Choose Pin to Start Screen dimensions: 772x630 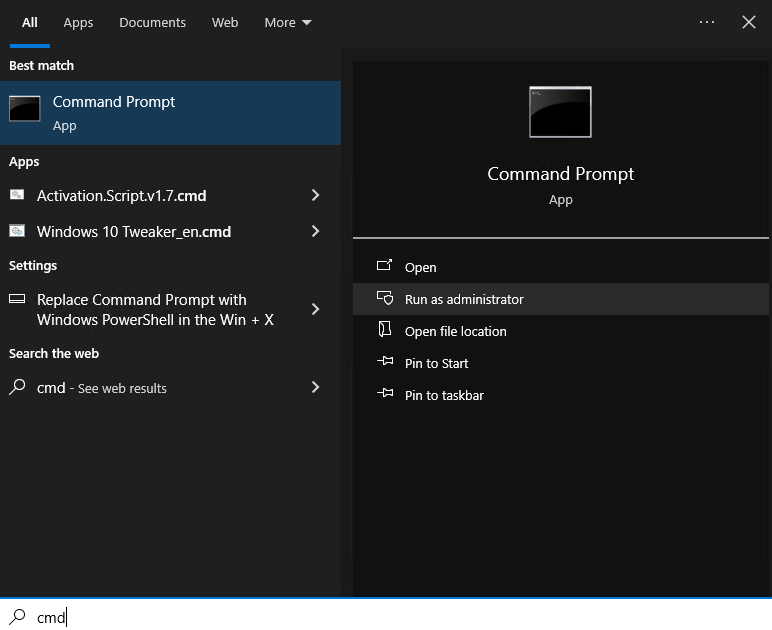pyautogui.click(x=561, y=363)
